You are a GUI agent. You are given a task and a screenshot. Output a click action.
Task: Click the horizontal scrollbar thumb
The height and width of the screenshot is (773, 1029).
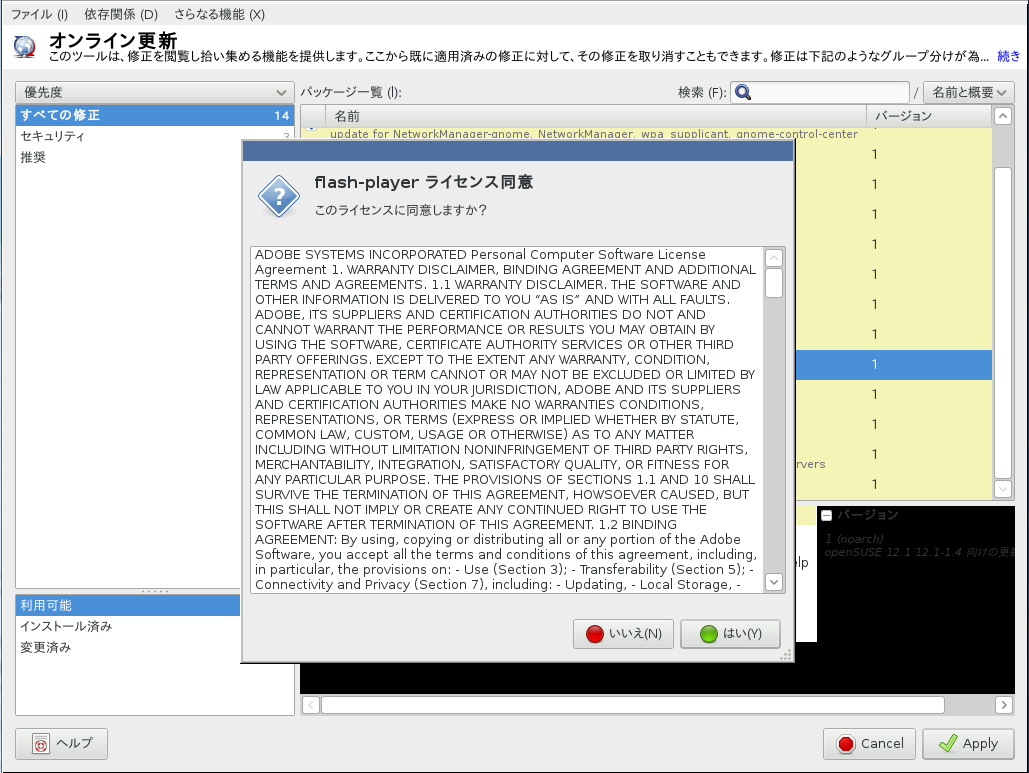633,705
